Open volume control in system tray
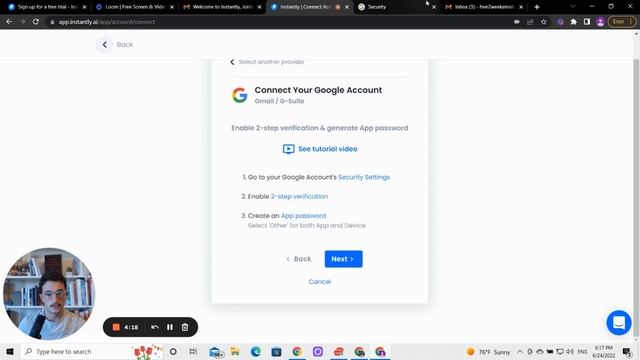 point(570,351)
